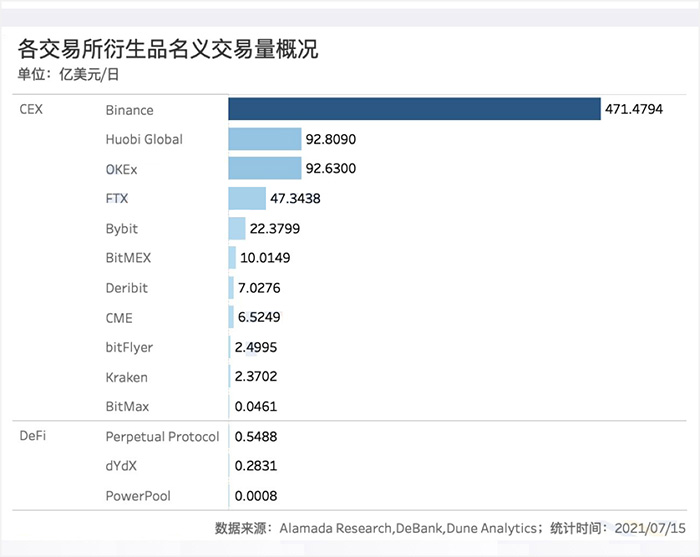Viewport: 700px width, 557px height.
Task: Click the value 0.5488
Action: tap(256, 436)
